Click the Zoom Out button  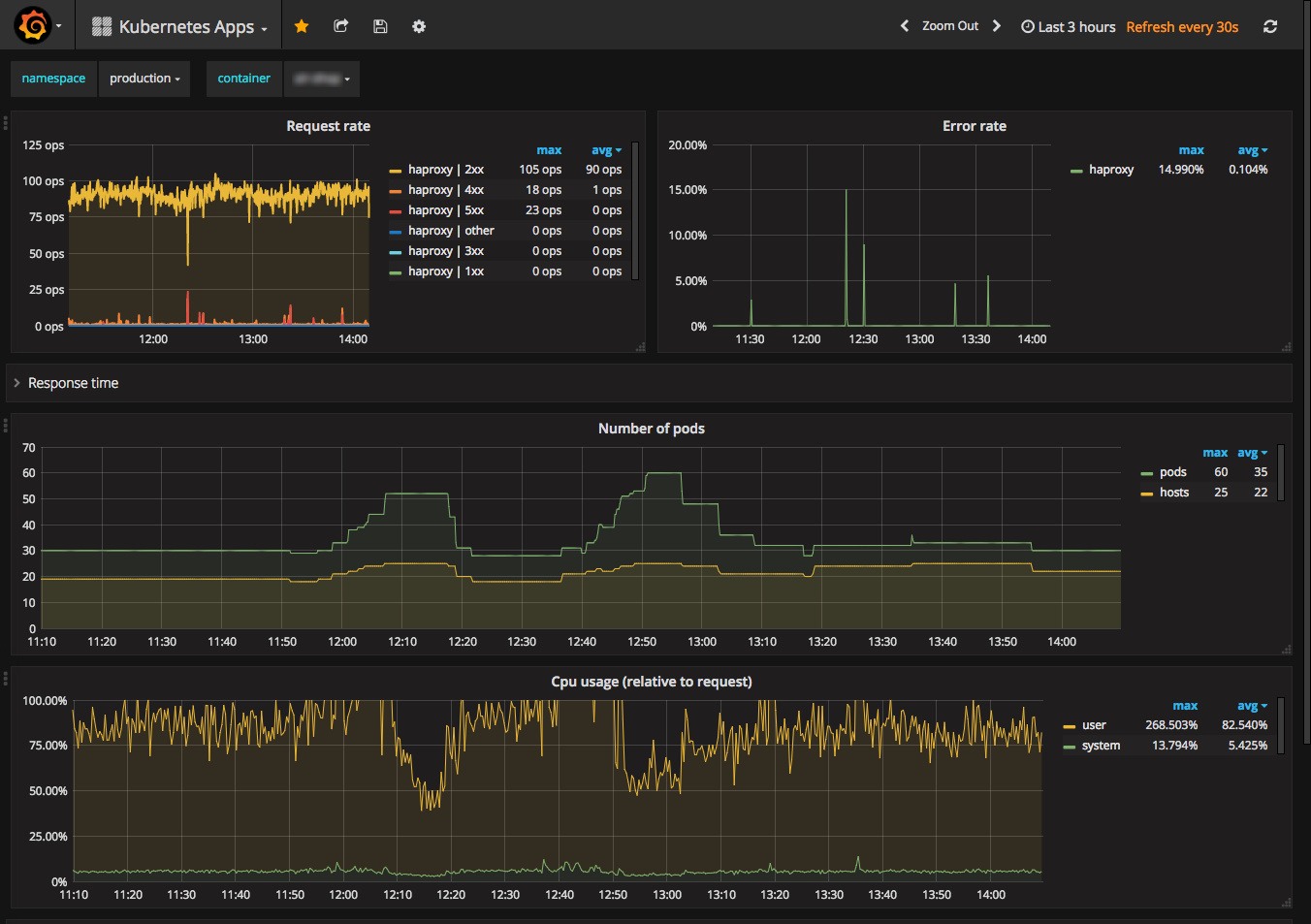[949, 26]
